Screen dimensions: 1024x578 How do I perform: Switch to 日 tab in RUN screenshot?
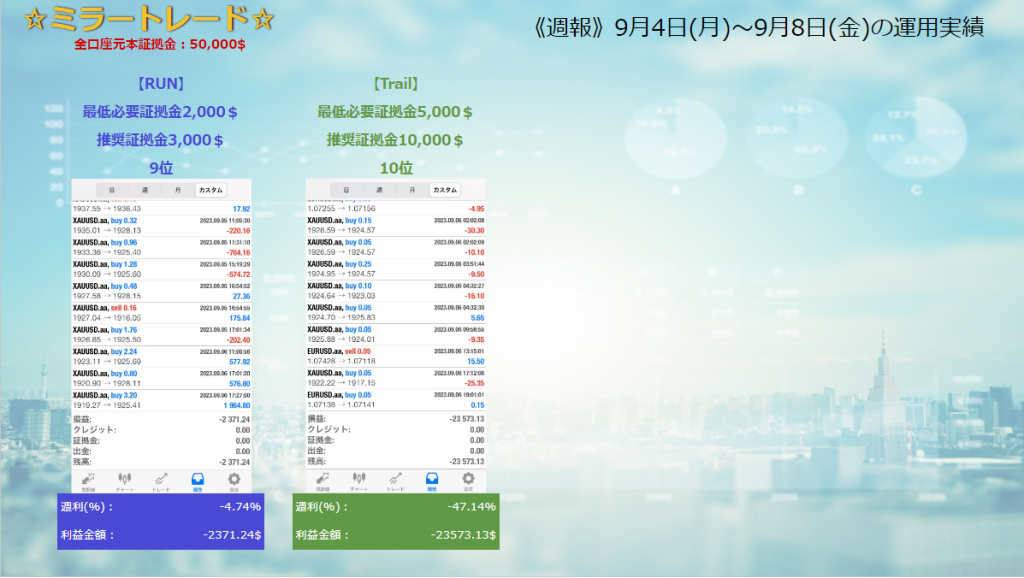click(112, 190)
